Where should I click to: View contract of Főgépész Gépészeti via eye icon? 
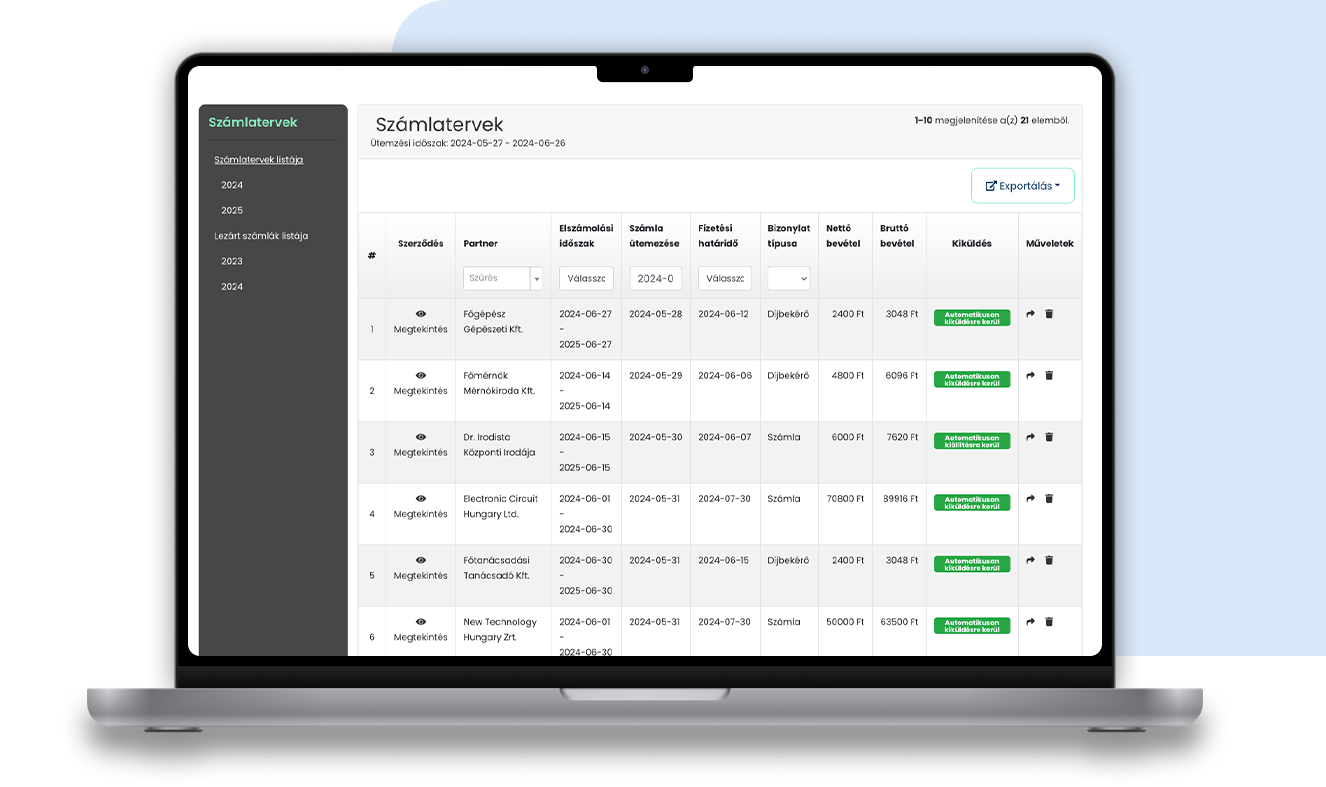click(420, 314)
